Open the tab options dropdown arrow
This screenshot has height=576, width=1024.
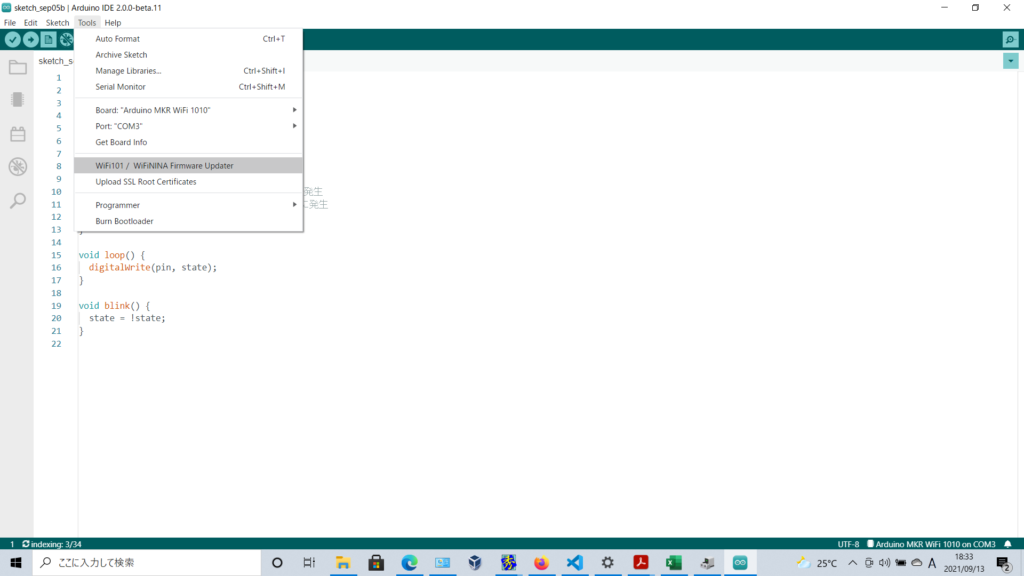point(1010,61)
